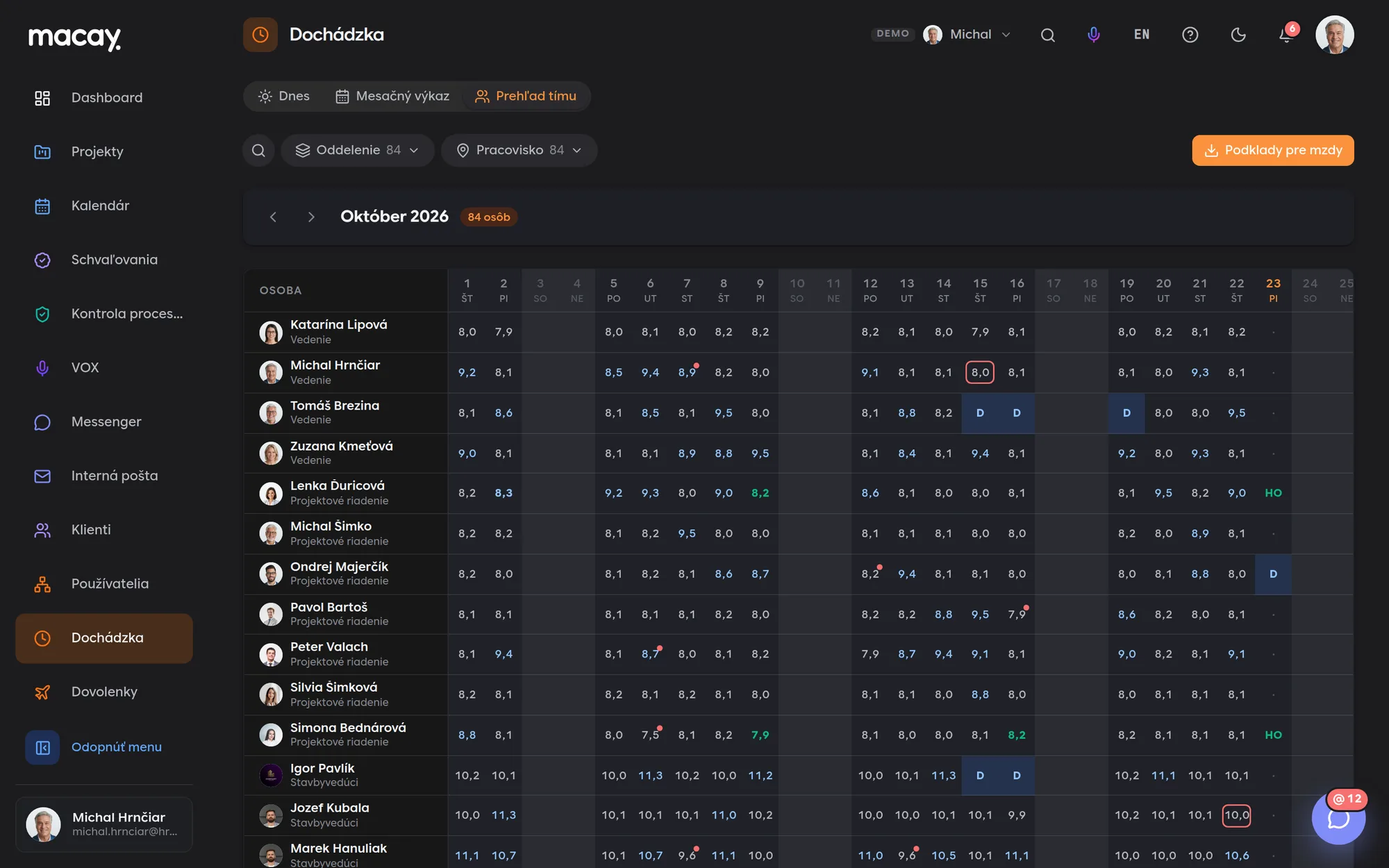Screen dimensions: 1389x868
Task: Switch to the Dnes tab
Action: 284,96
